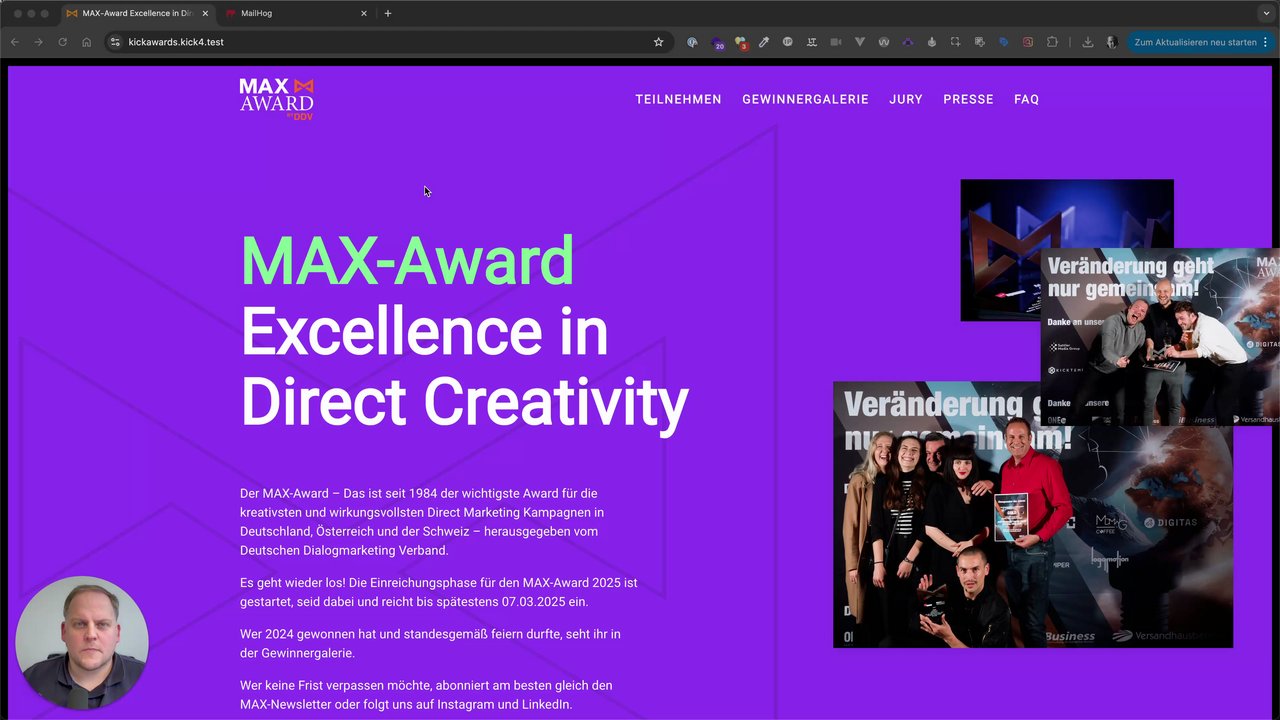Expand the tab search dropdown arrow
The height and width of the screenshot is (720, 1280).
(x=1266, y=13)
